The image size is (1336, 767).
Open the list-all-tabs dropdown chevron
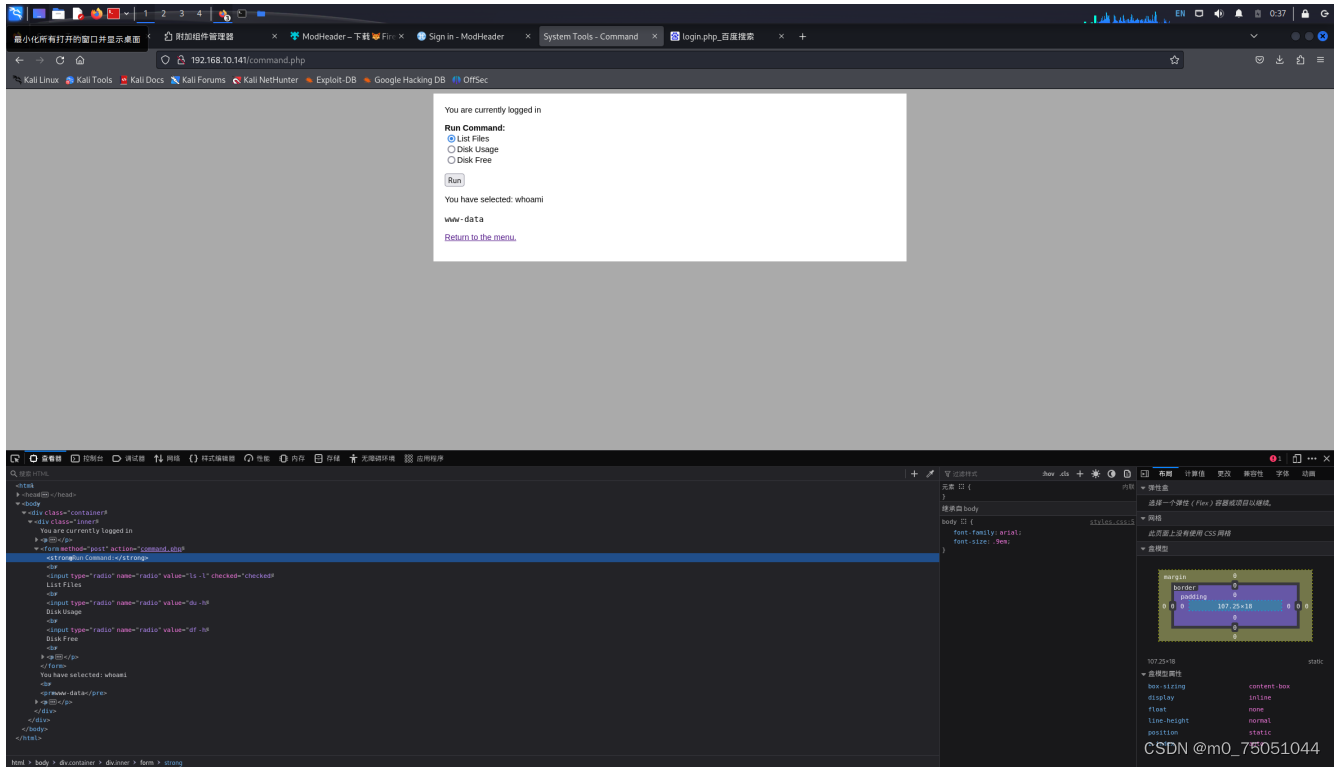click(1253, 36)
